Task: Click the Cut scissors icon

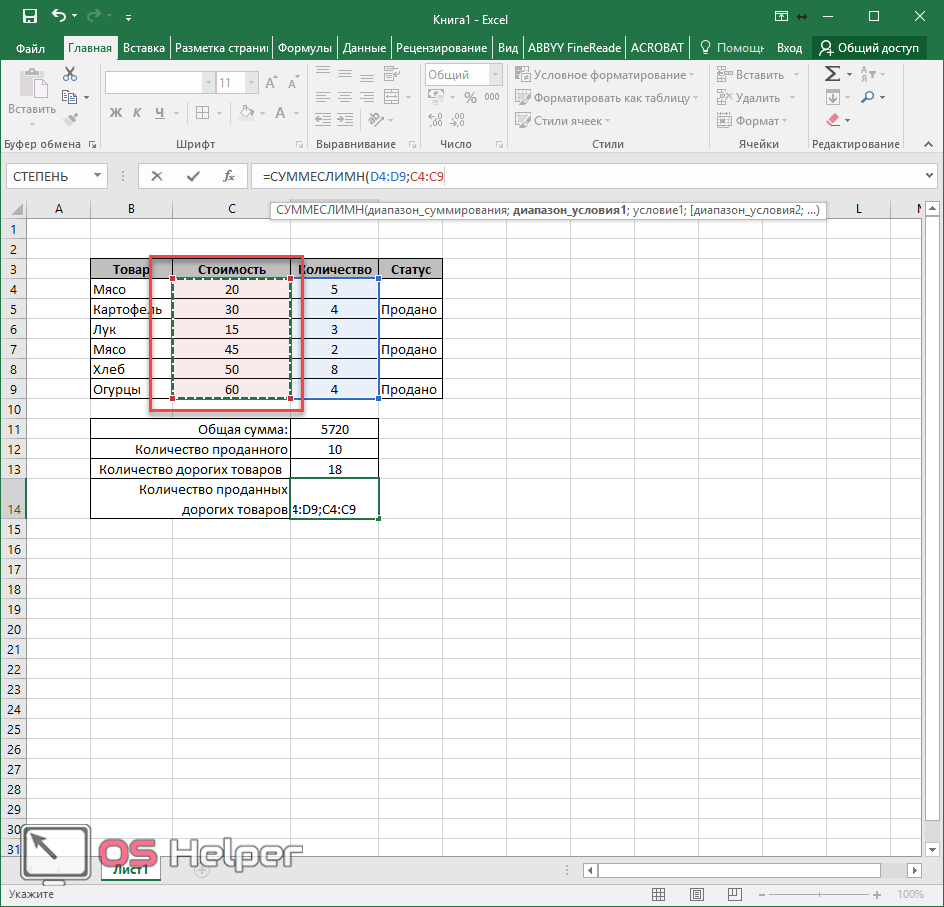Action: point(70,74)
